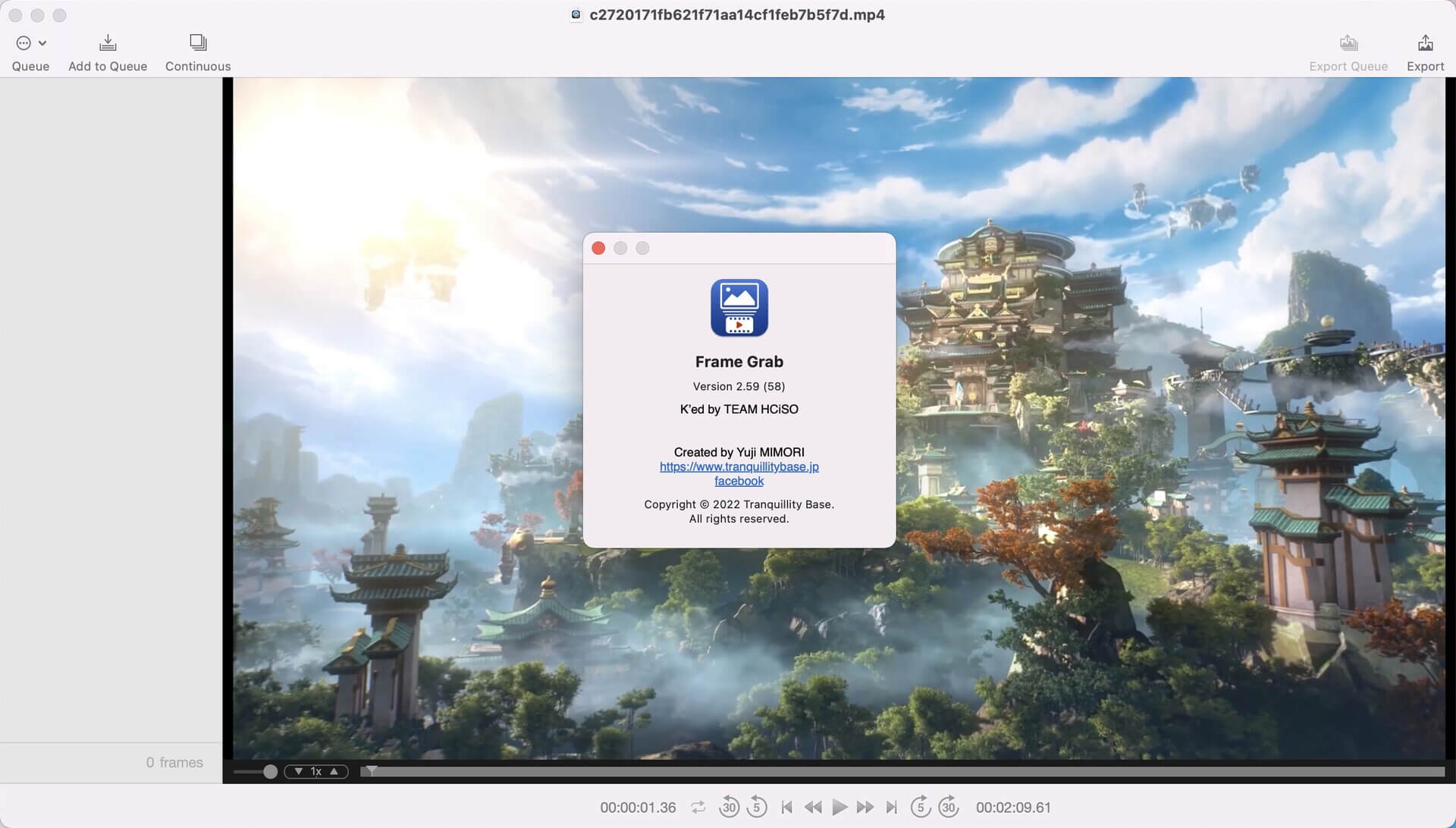This screenshot has height=828, width=1456.
Task: Click the 'Frame Grab' app name heading
Action: pos(739,362)
